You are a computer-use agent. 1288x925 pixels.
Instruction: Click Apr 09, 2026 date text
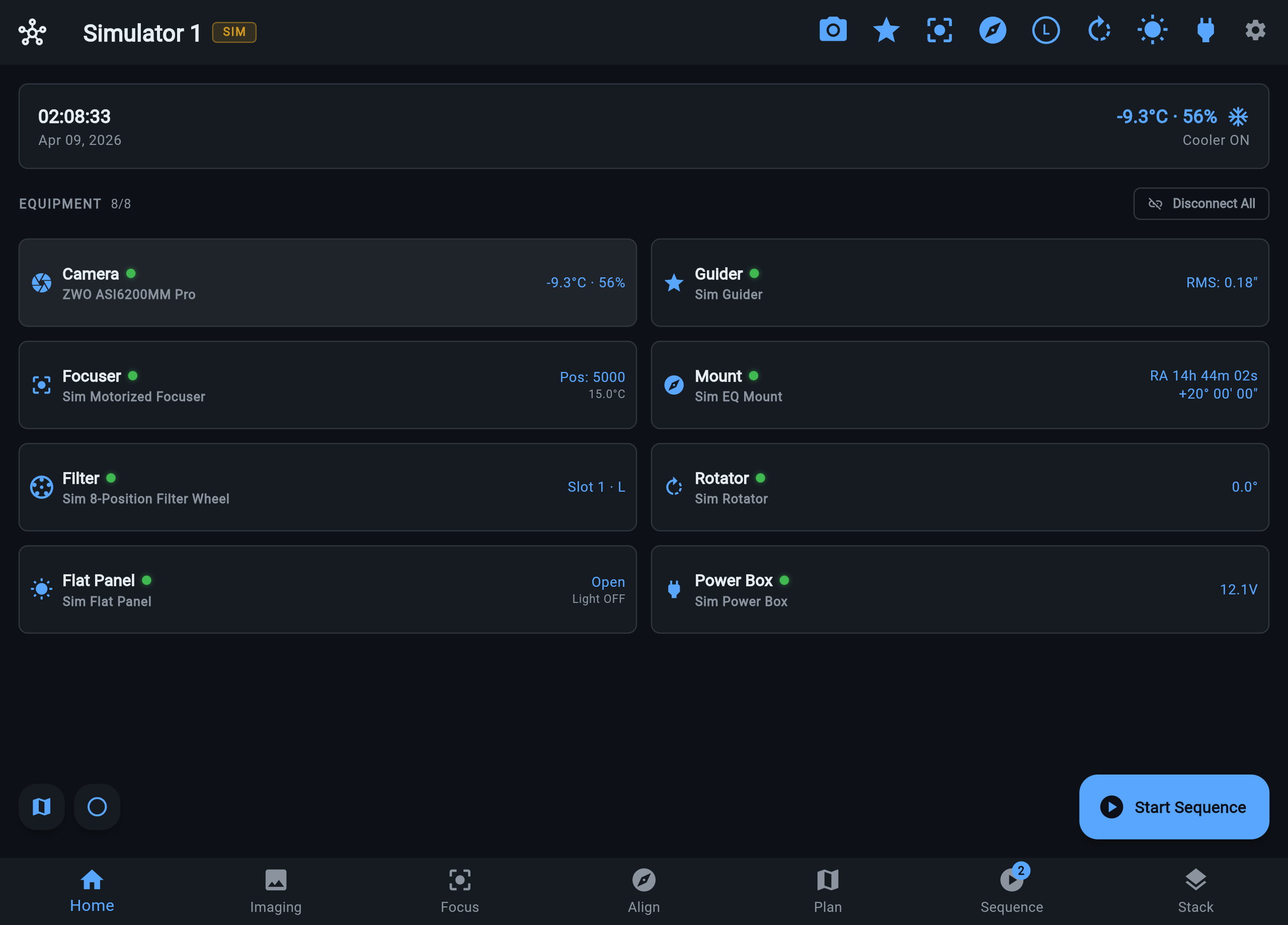tap(79, 140)
